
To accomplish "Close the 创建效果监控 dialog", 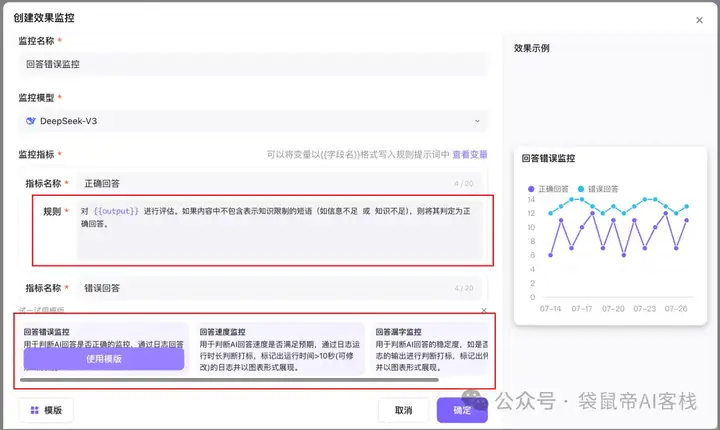I will pyautogui.click(x=699, y=20).
